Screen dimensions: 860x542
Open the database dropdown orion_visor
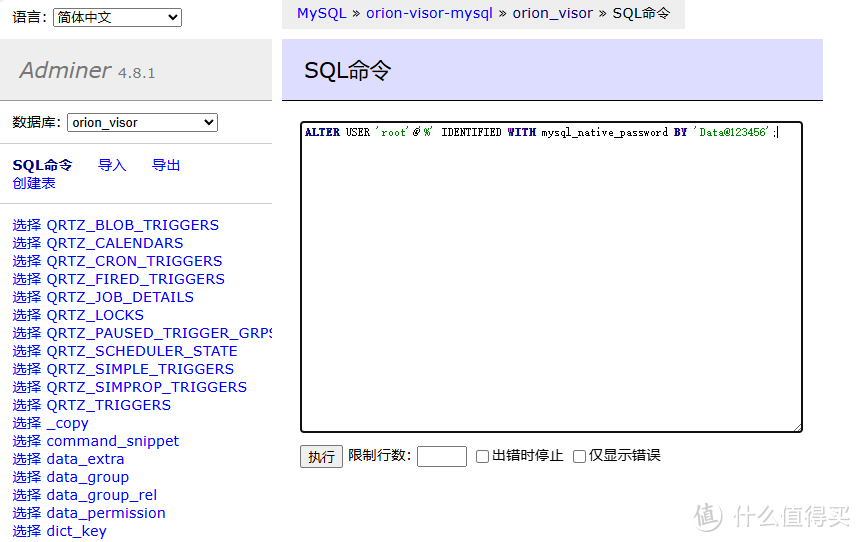[142, 122]
